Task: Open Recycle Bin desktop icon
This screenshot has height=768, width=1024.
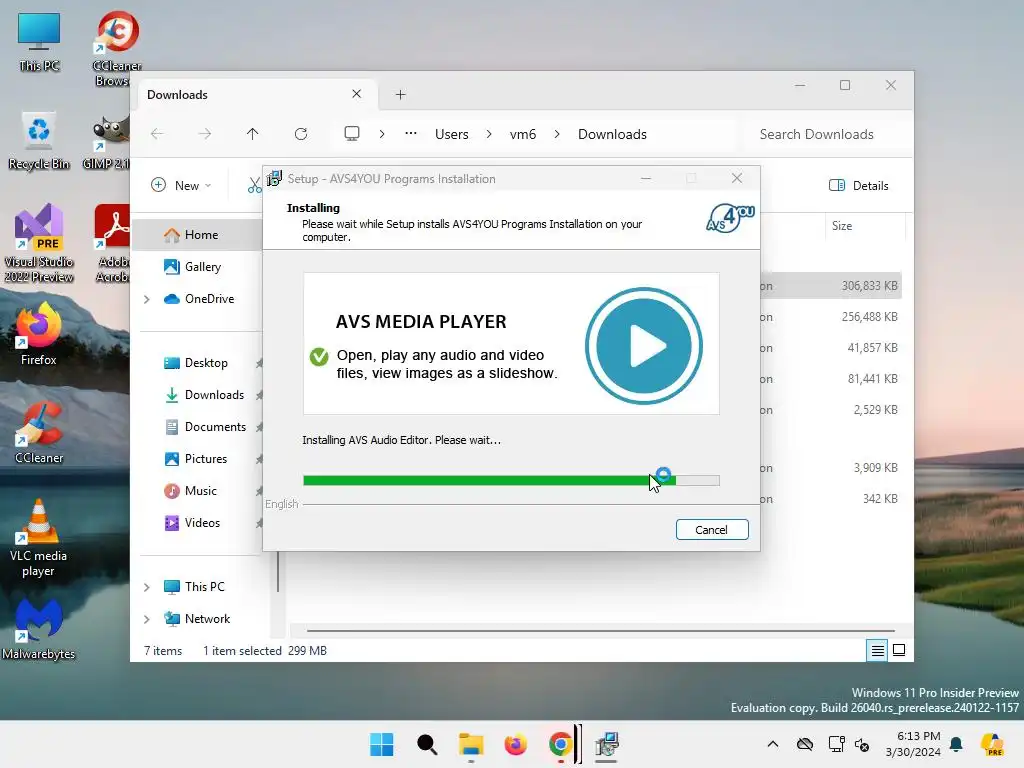Action: point(39,140)
